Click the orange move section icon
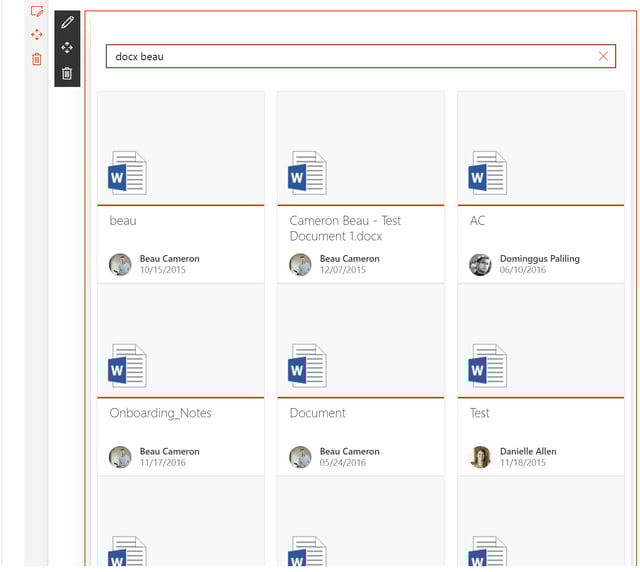This screenshot has width=640, height=572. click(x=37, y=35)
